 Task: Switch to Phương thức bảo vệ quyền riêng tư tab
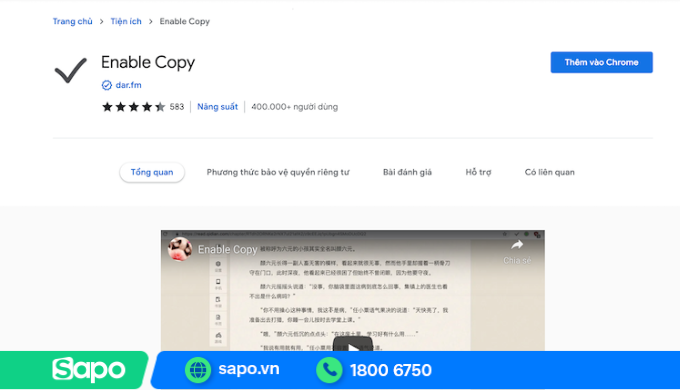(278, 172)
